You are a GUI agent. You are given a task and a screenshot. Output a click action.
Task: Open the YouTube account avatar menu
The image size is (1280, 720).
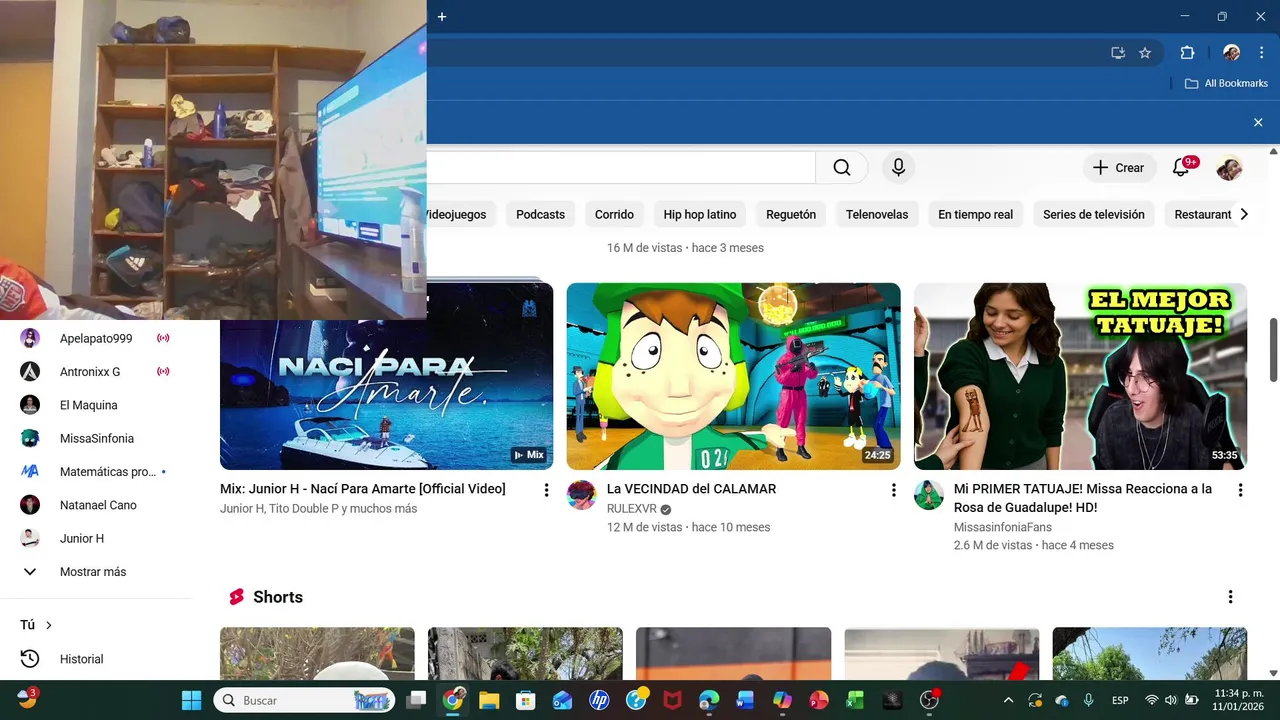pos(1229,168)
